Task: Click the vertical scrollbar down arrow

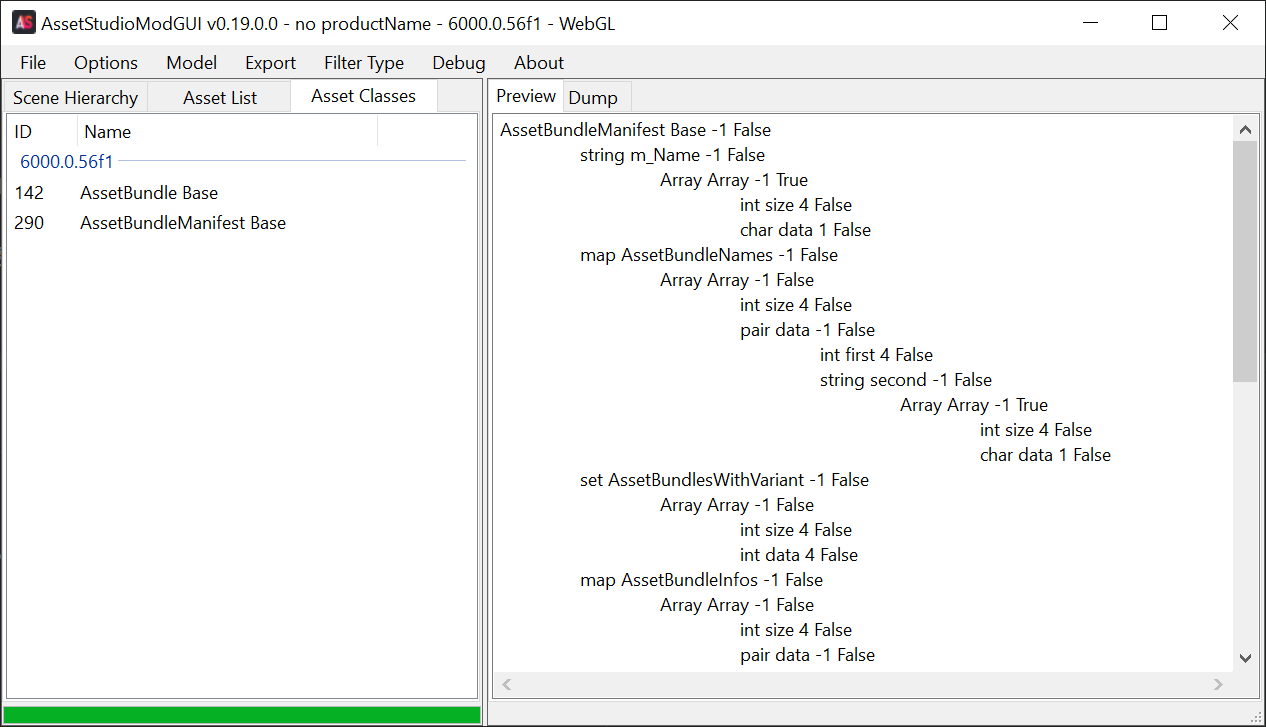Action: tap(1245, 657)
